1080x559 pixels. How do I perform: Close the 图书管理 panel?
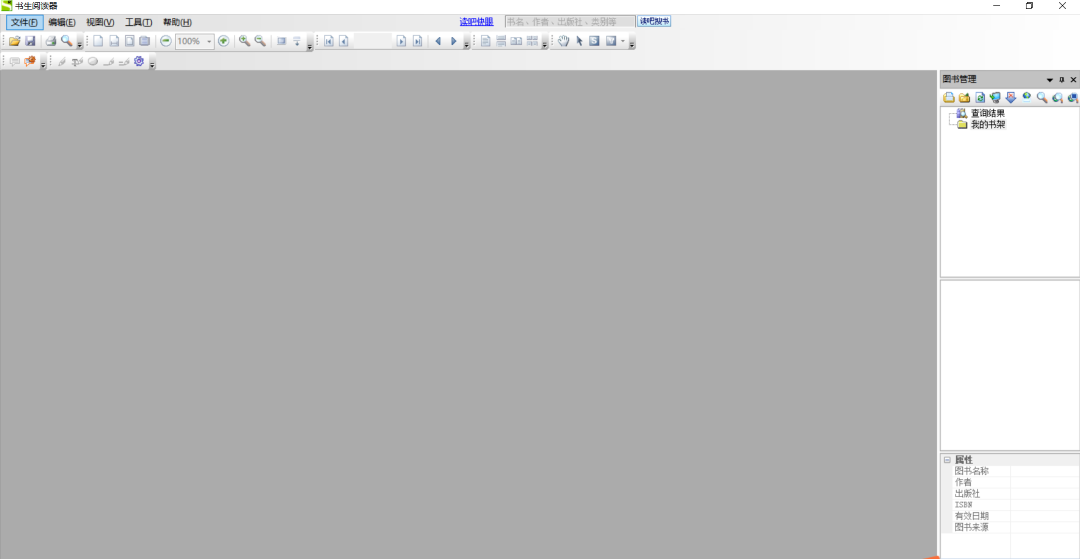pos(1073,80)
